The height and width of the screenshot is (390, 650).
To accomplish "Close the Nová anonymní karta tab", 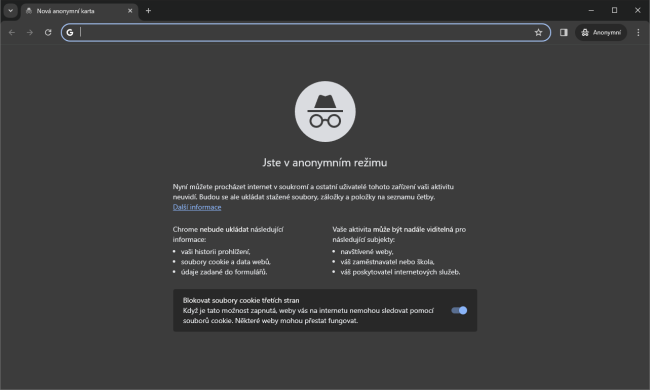I will pyautogui.click(x=130, y=11).
